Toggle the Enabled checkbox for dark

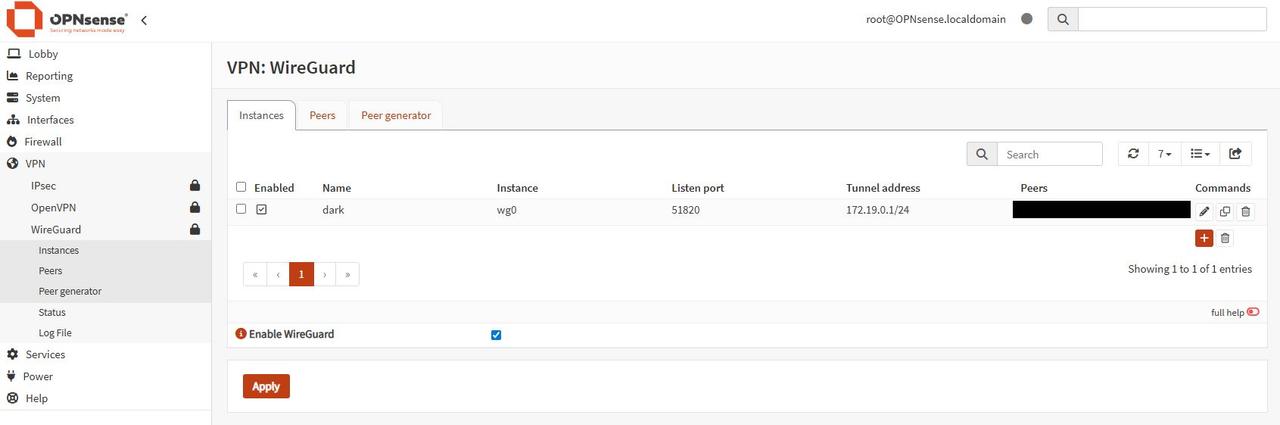261,210
